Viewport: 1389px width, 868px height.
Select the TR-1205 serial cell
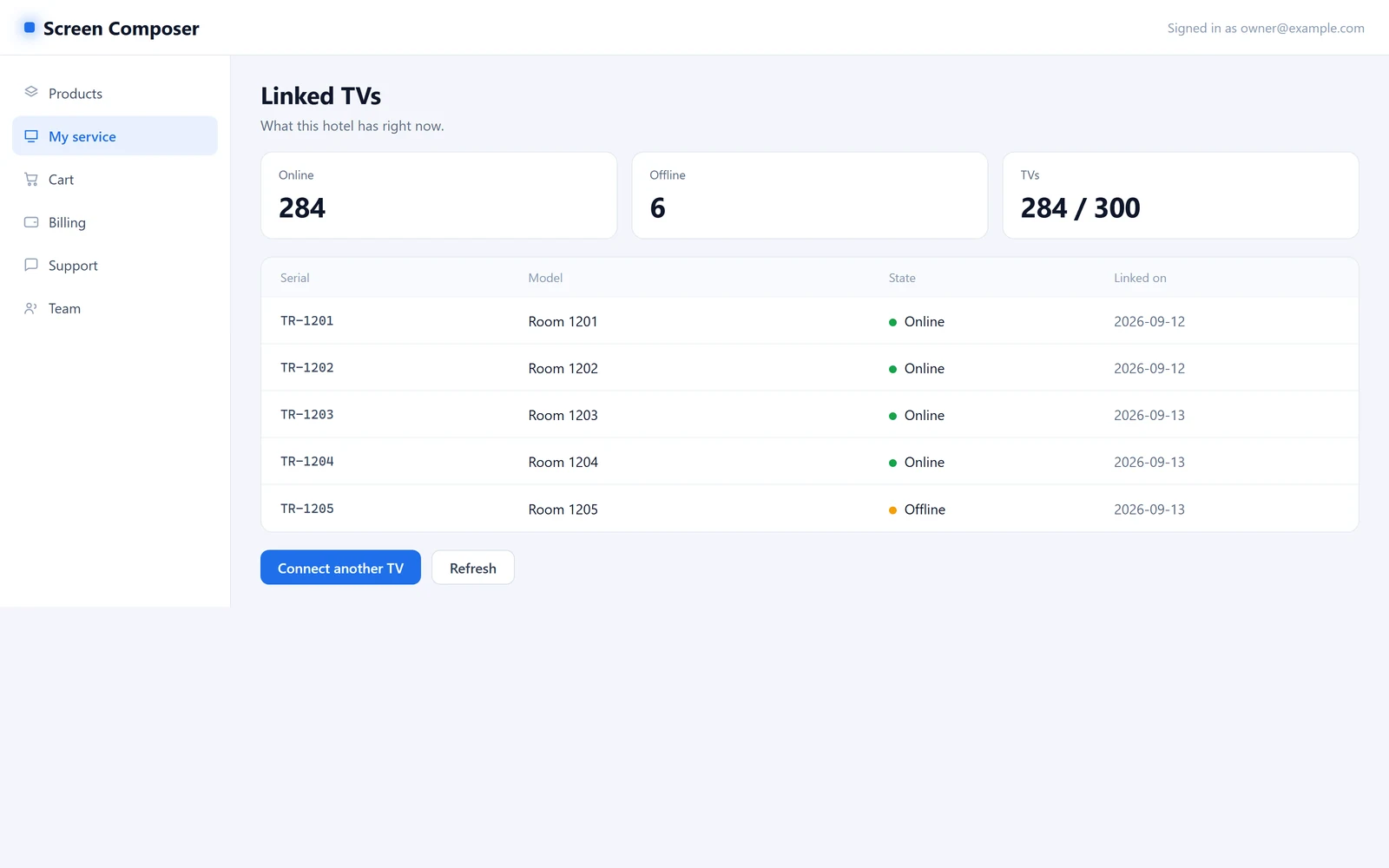pos(307,509)
